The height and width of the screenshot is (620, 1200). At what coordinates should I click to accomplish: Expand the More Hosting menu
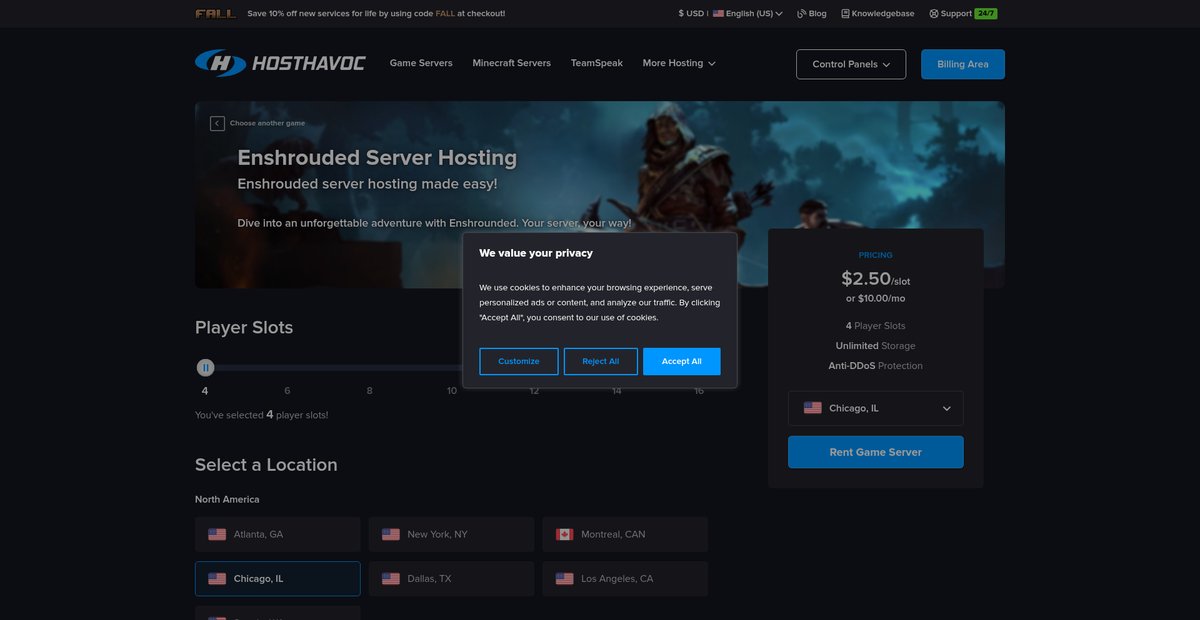click(x=679, y=63)
